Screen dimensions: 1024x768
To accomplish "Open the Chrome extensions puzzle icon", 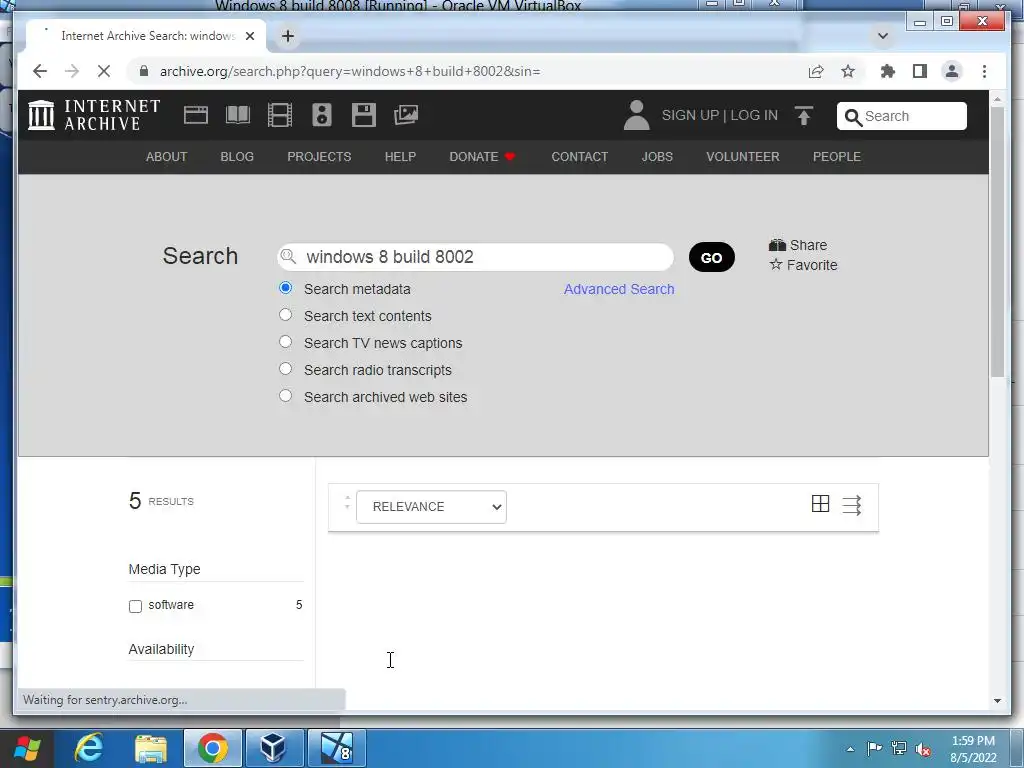I will tap(888, 71).
